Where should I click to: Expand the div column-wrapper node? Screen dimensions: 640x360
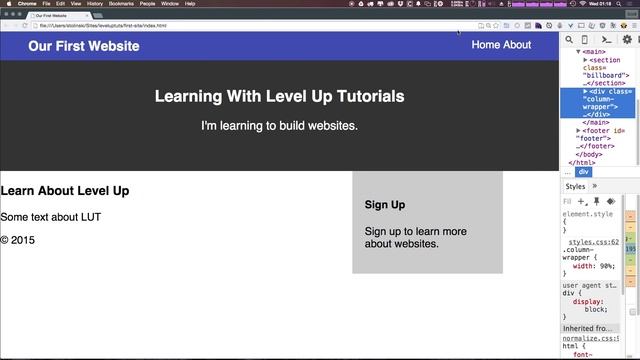click(x=585, y=91)
